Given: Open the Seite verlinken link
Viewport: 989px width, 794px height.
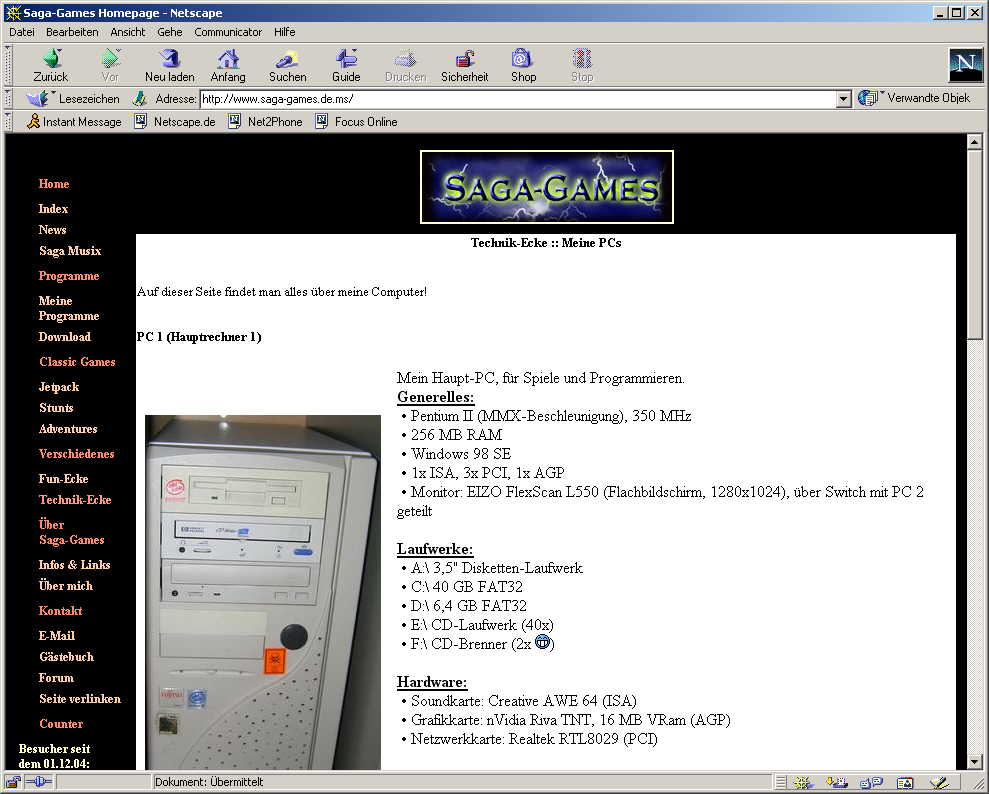Looking at the screenshot, I should (x=79, y=699).
